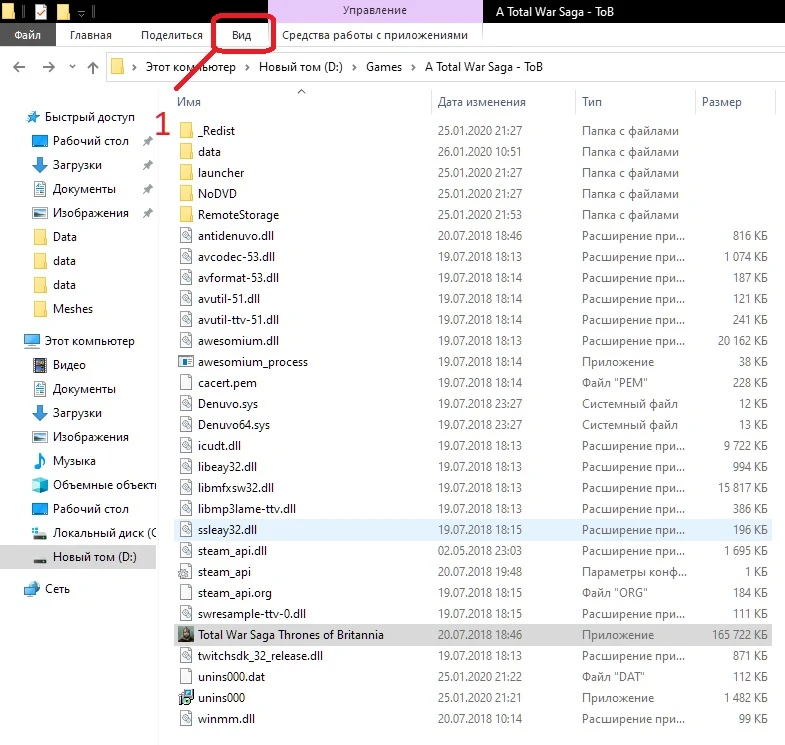Click Изображения icon under Быстрый доступ
Viewport: 785px width, 745px height.
click(x=40, y=213)
